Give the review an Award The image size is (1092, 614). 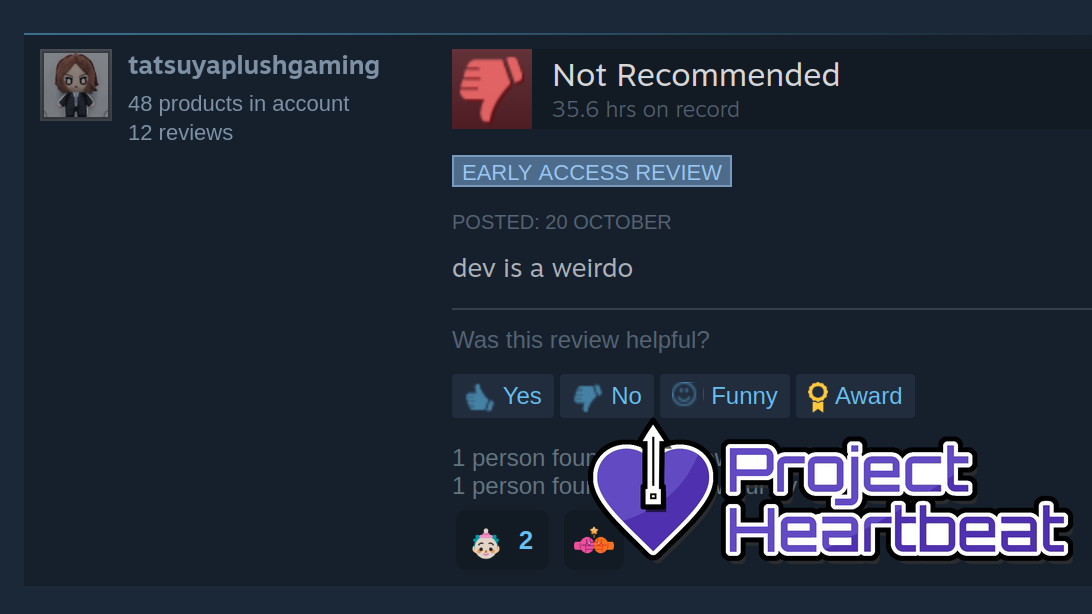[868, 396]
